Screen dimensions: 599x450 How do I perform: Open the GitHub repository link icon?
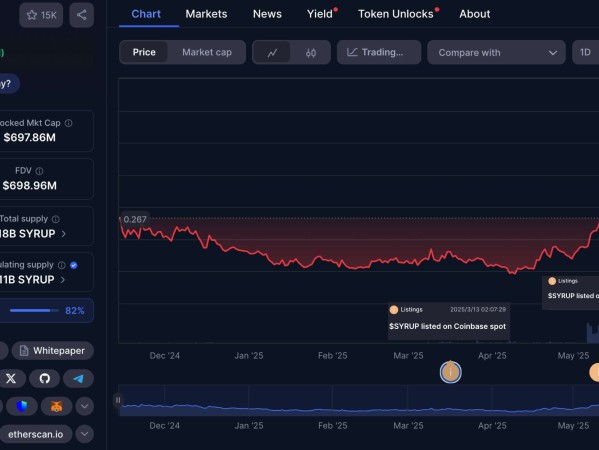pos(45,379)
